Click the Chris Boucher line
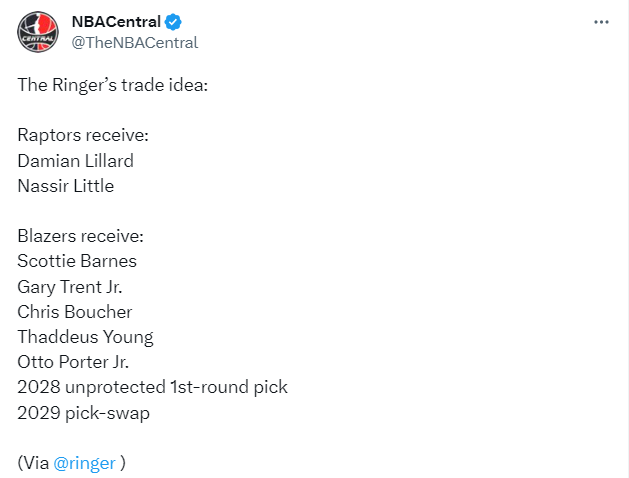This screenshot has height=478, width=629. [x=75, y=312]
